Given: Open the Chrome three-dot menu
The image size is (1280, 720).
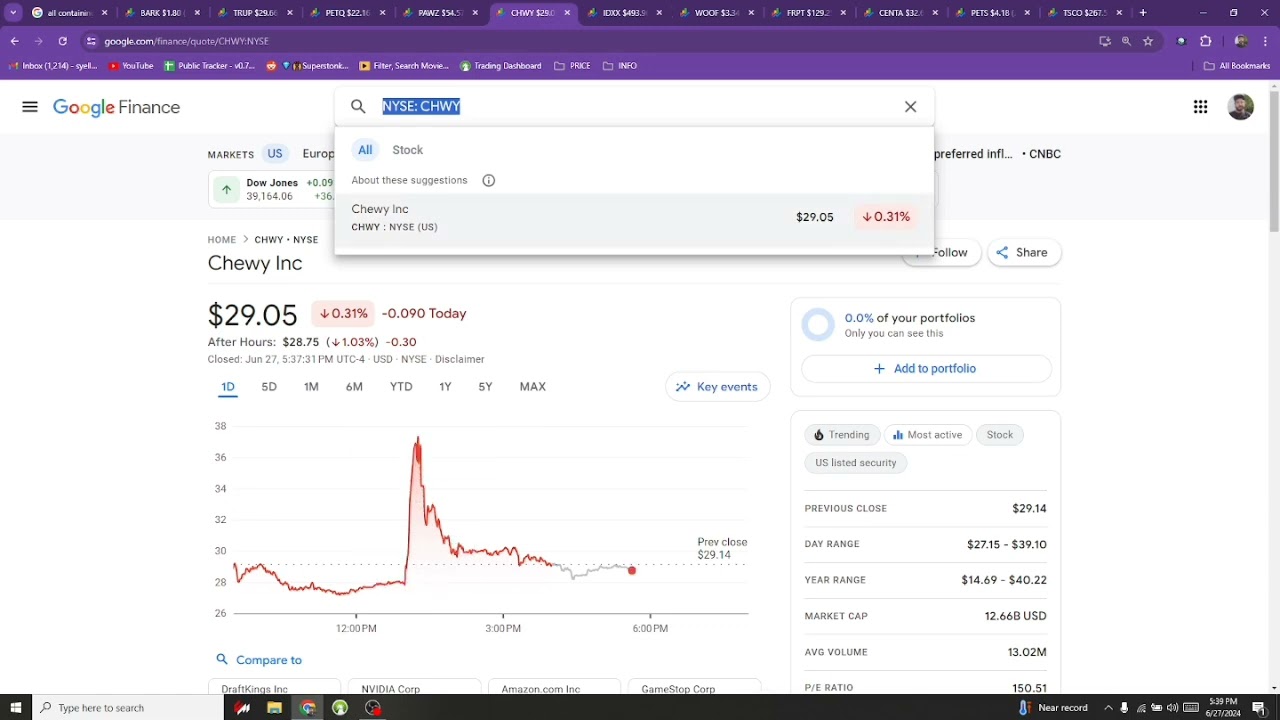Looking at the screenshot, I should [x=1265, y=41].
